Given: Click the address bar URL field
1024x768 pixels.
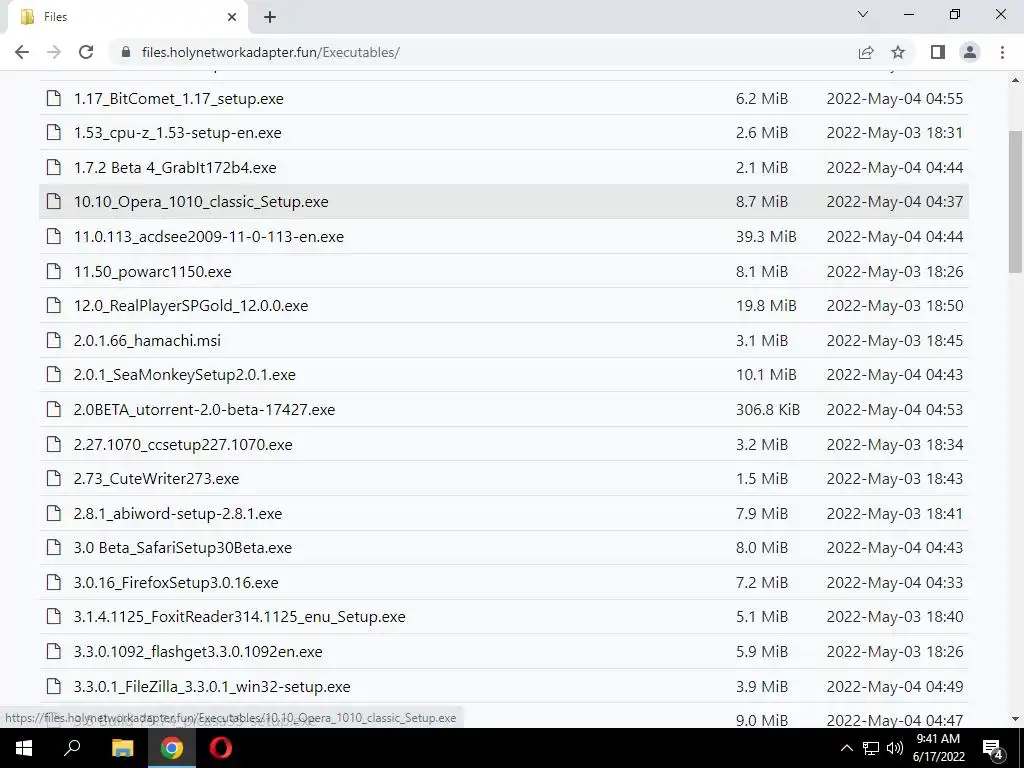Looking at the screenshot, I should pos(483,52).
